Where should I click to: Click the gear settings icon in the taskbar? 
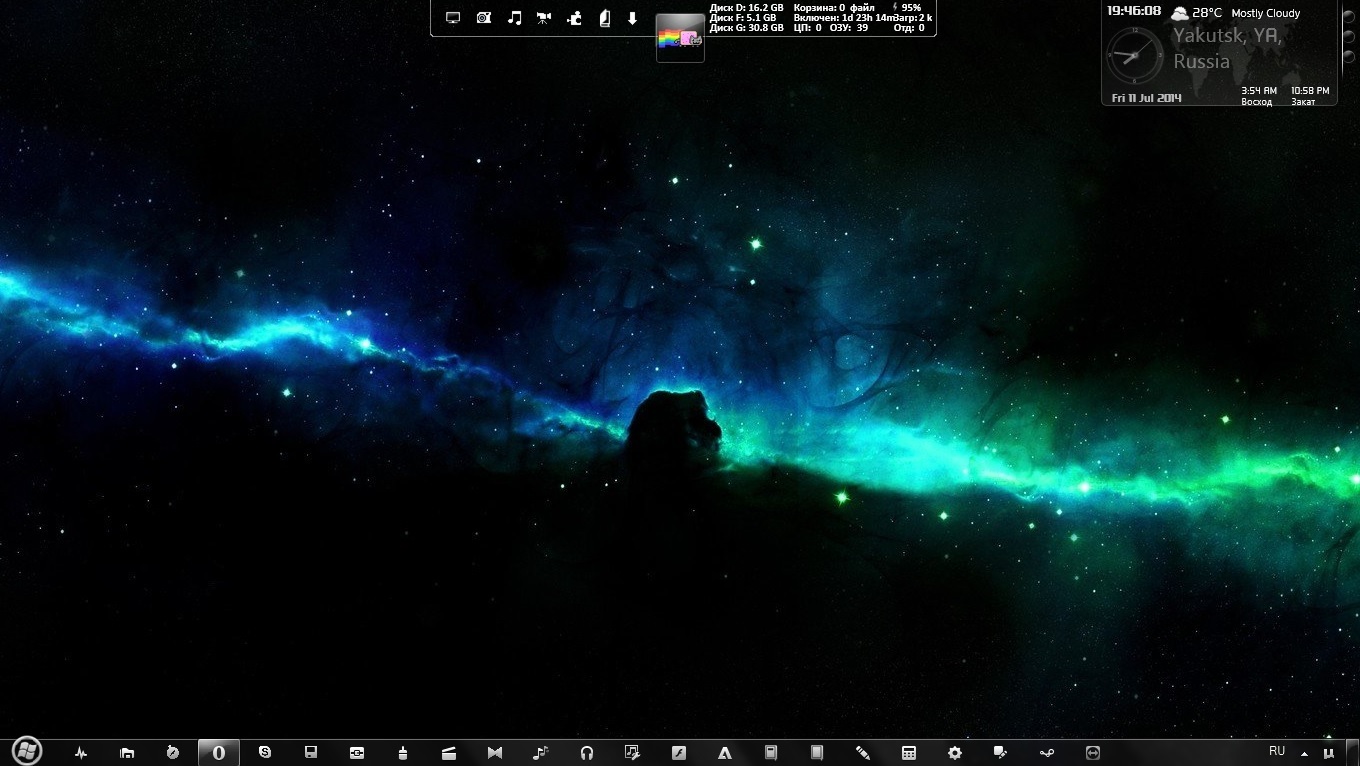tap(955, 753)
